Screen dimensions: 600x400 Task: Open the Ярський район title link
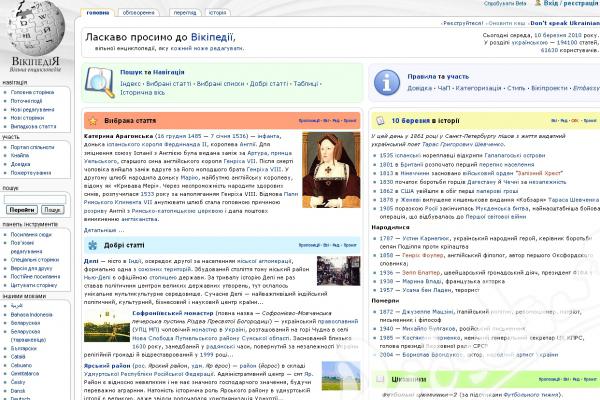(107, 366)
